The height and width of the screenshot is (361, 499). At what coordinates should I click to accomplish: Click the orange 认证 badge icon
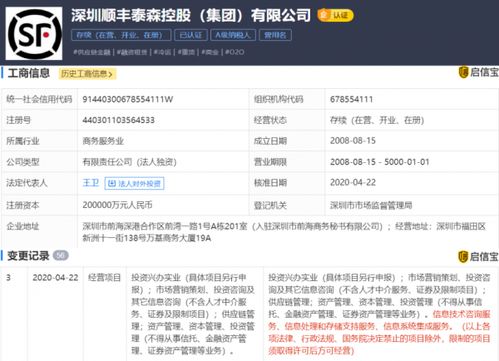click(335, 15)
